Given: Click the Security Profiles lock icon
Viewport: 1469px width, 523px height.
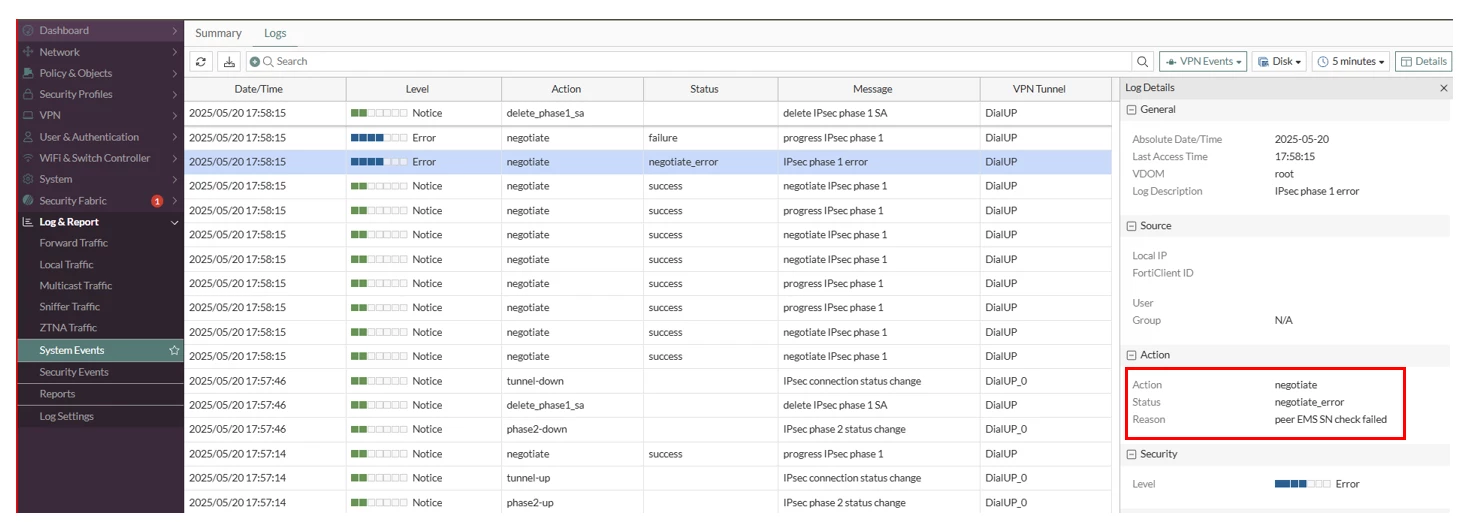Looking at the screenshot, I should point(28,94).
